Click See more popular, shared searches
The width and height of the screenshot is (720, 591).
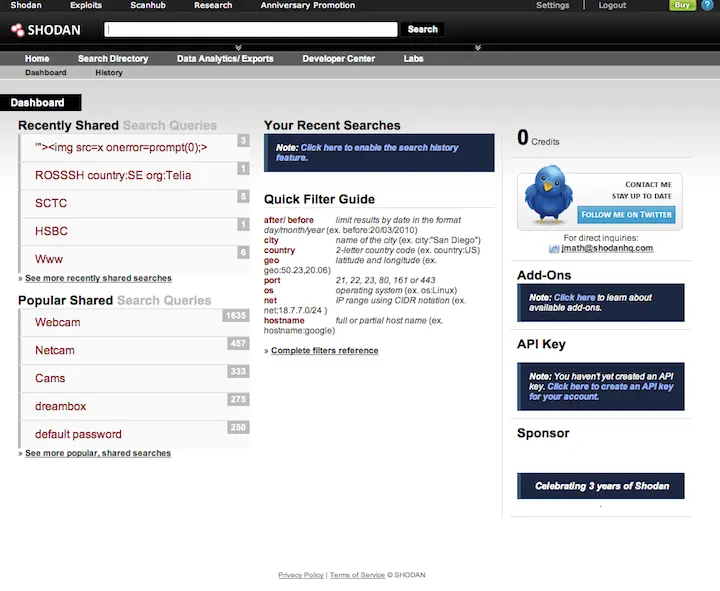pos(98,453)
